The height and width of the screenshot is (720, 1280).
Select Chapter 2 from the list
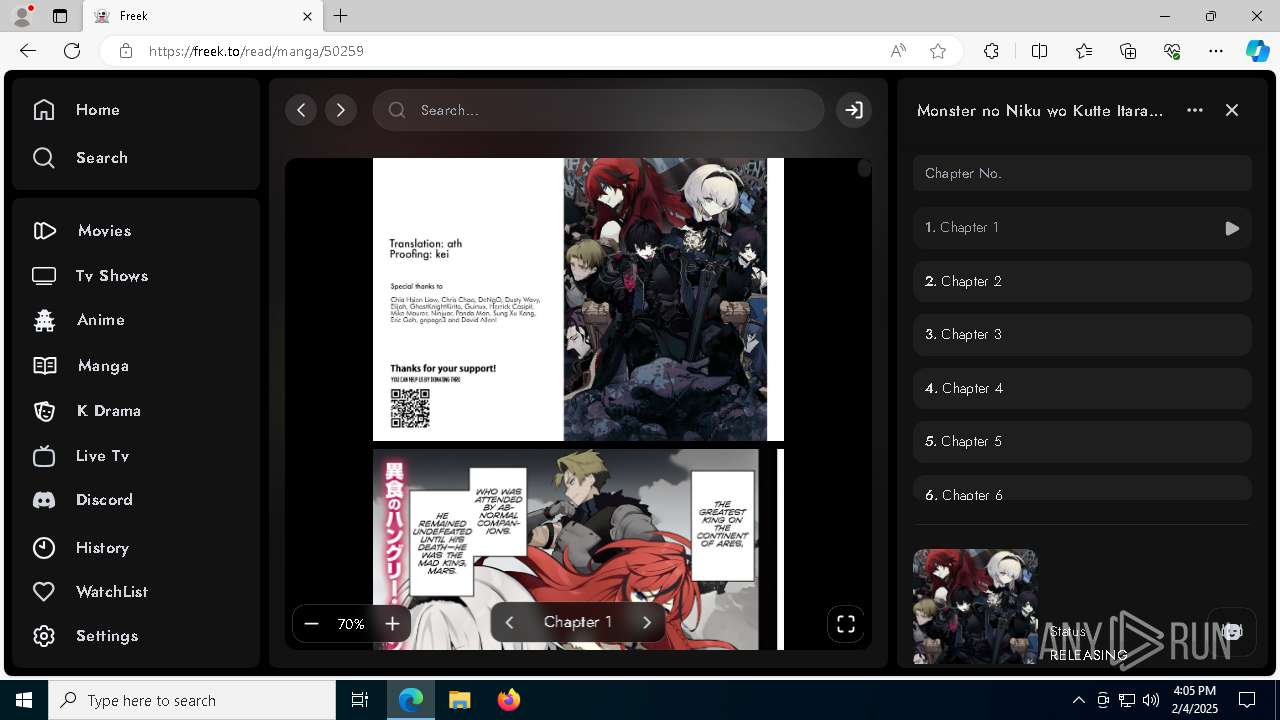(x=1082, y=281)
